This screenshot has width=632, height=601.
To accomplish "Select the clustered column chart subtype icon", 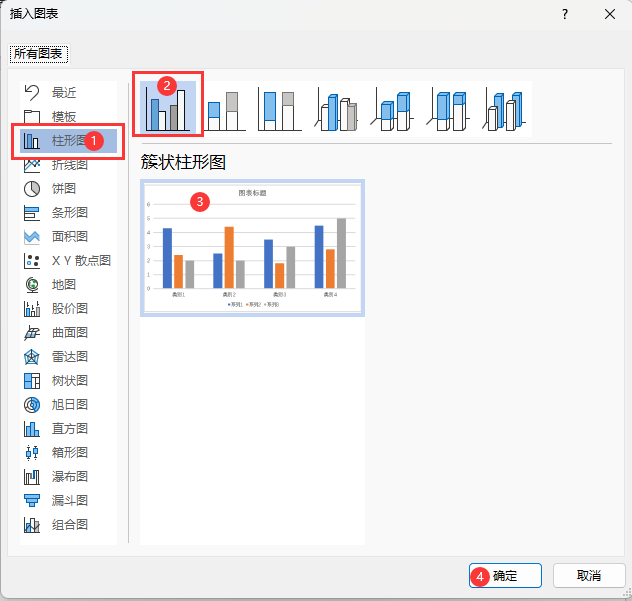I will (x=168, y=107).
